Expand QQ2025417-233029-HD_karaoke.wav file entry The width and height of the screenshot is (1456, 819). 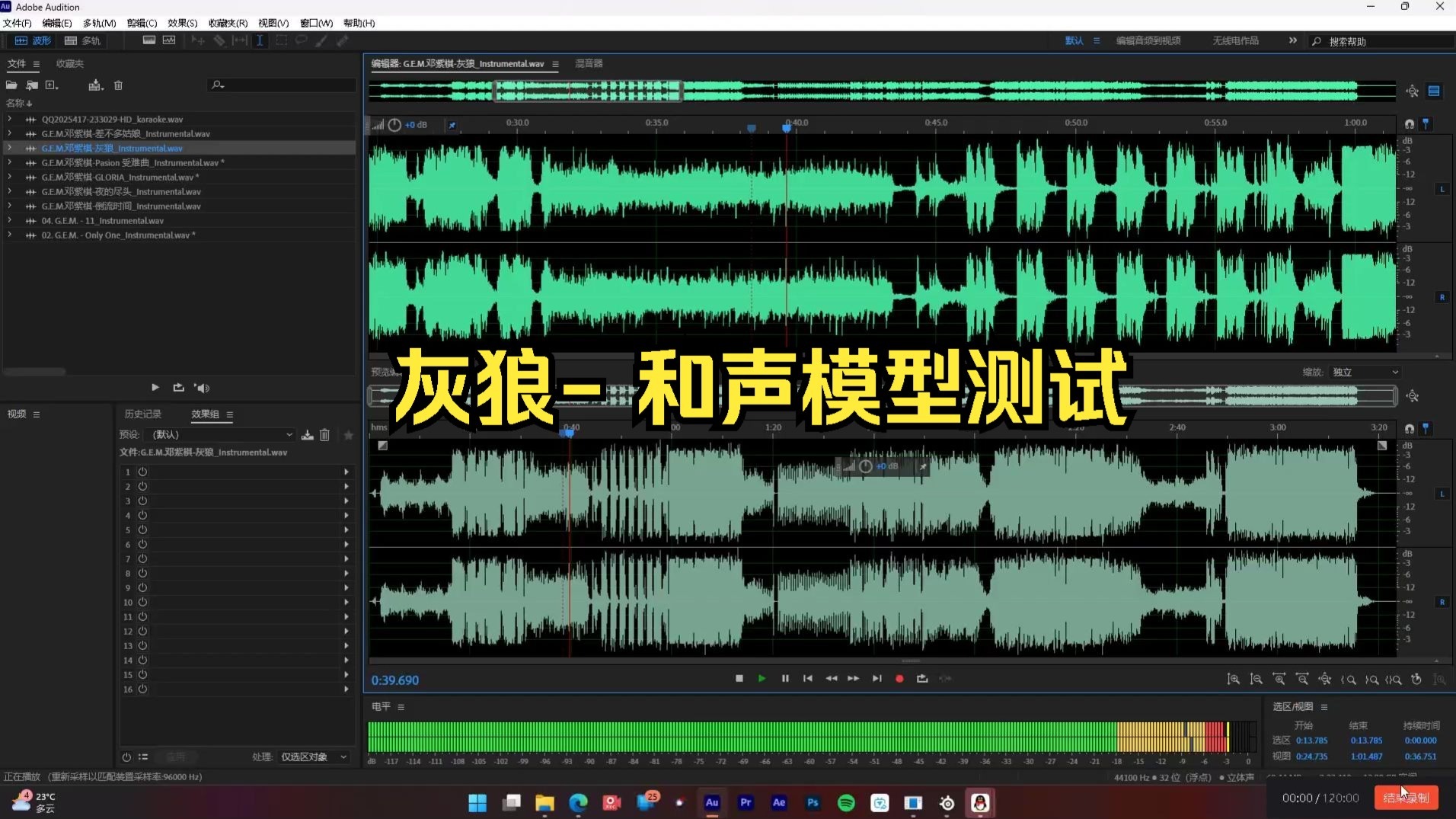tap(9, 119)
